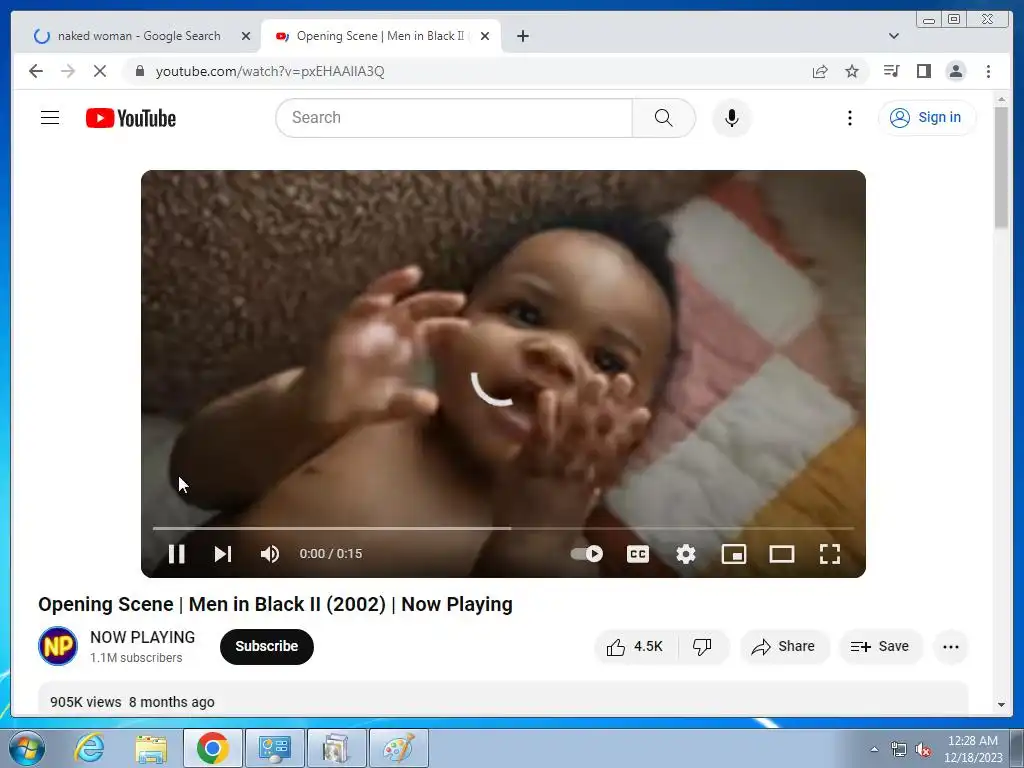Share this page icon in address bar

coord(820,71)
